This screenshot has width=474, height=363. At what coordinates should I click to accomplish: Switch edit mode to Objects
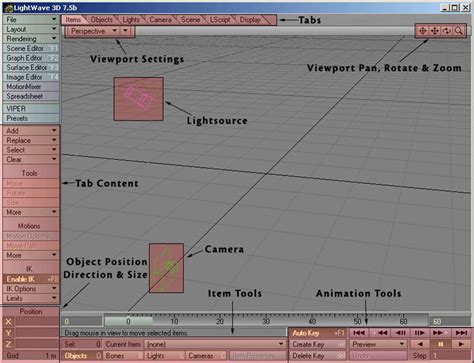[x=82, y=356]
